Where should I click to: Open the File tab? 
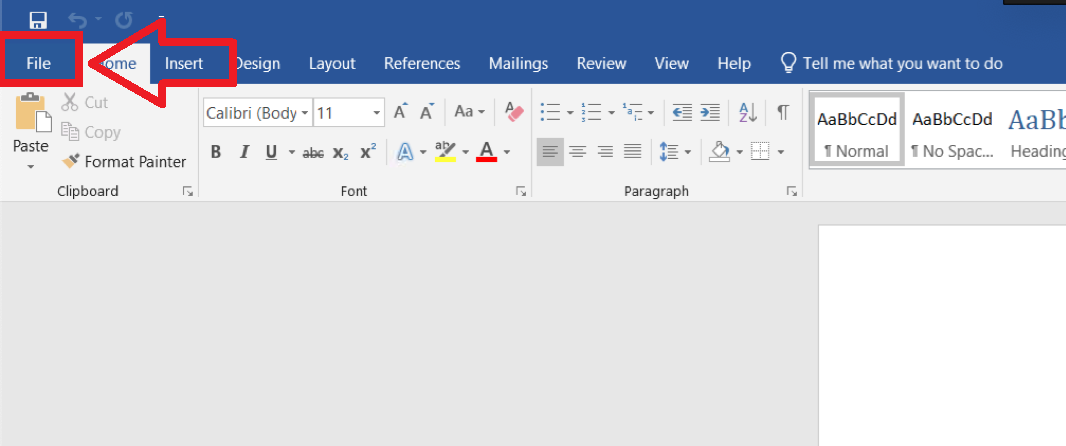coord(39,63)
